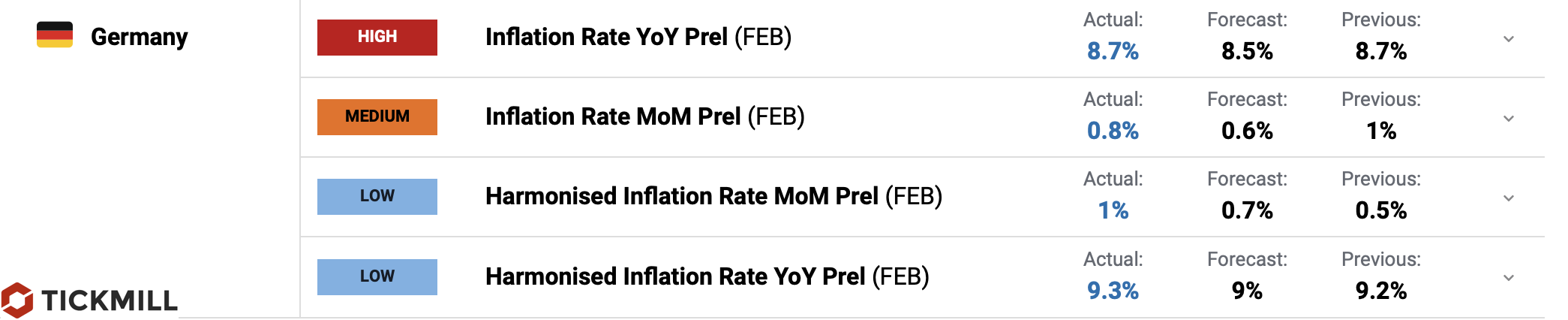Click LOW badge beside Harmonised Inflation YoY
Viewport: 1568px width, 320px height.
(x=377, y=276)
